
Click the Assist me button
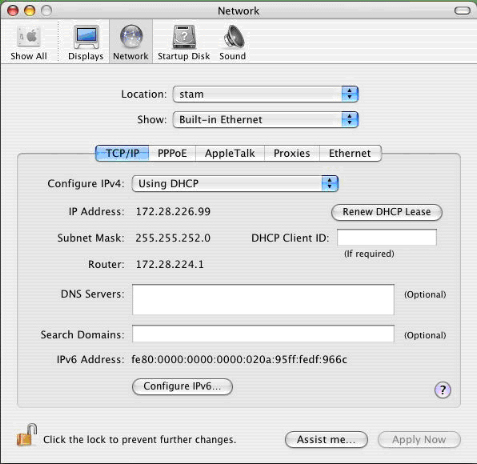point(326,440)
